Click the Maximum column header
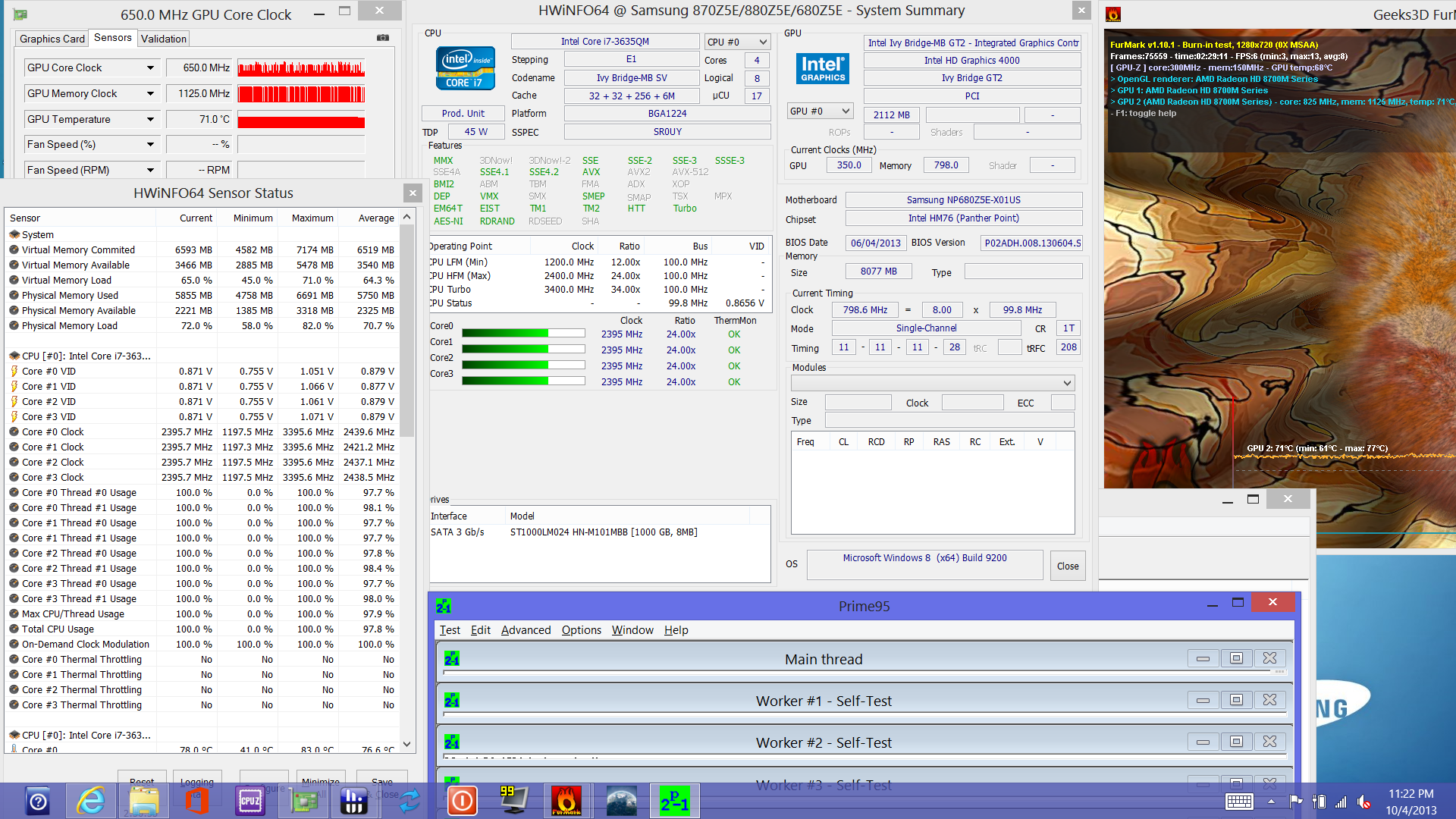Screen dimensions: 1456x819 tap(307, 218)
